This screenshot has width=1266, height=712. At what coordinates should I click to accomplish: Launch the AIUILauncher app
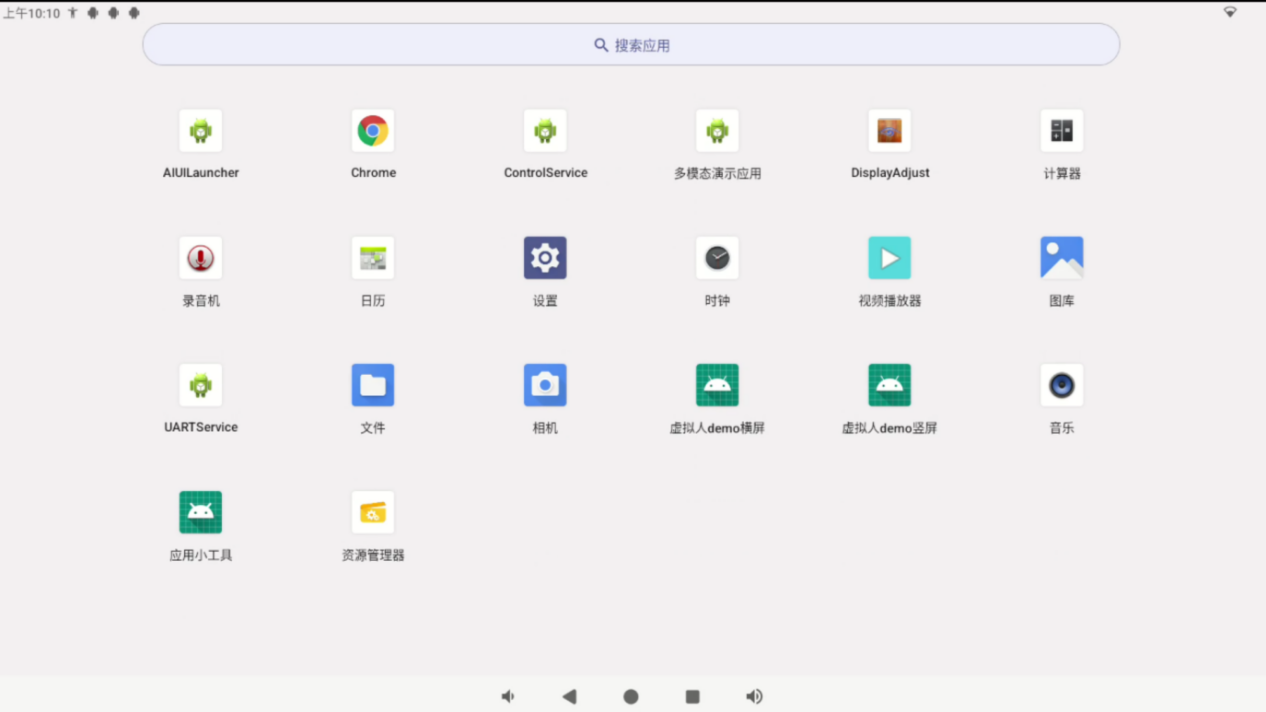click(201, 131)
